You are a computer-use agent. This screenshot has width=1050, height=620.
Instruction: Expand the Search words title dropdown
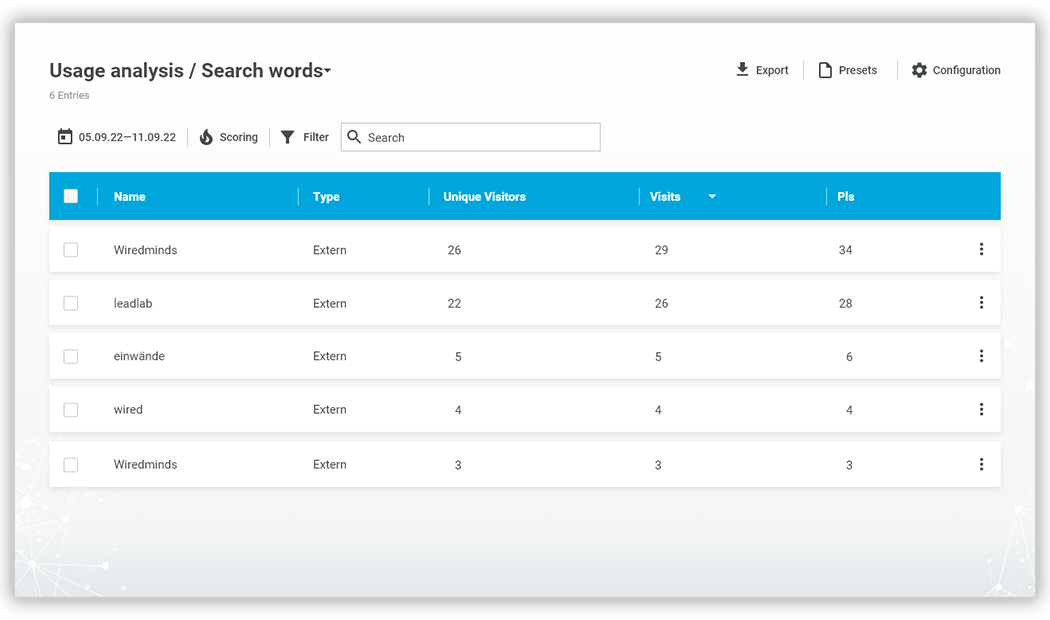(327, 70)
